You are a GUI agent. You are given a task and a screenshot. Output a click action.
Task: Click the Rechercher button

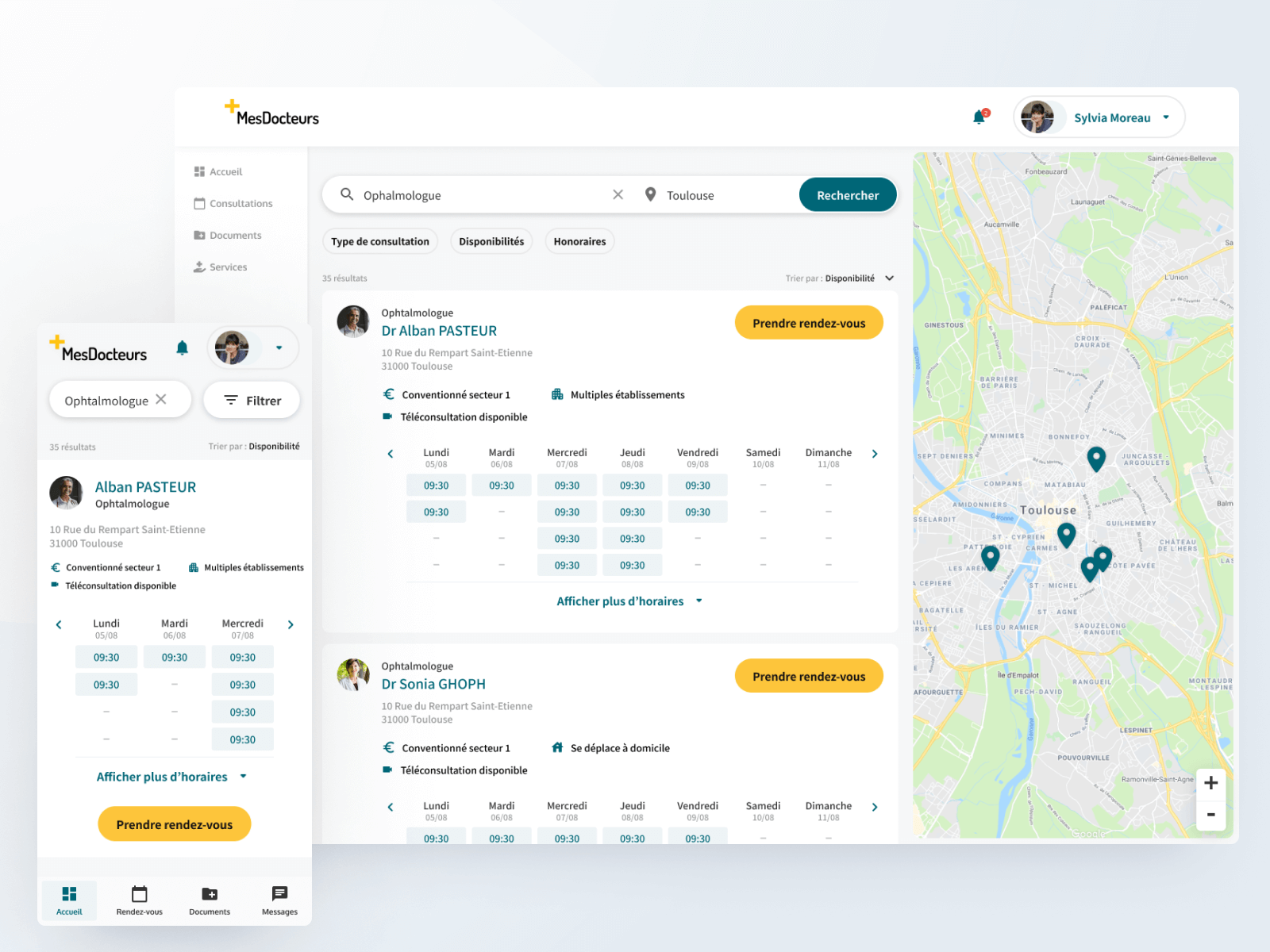[848, 195]
